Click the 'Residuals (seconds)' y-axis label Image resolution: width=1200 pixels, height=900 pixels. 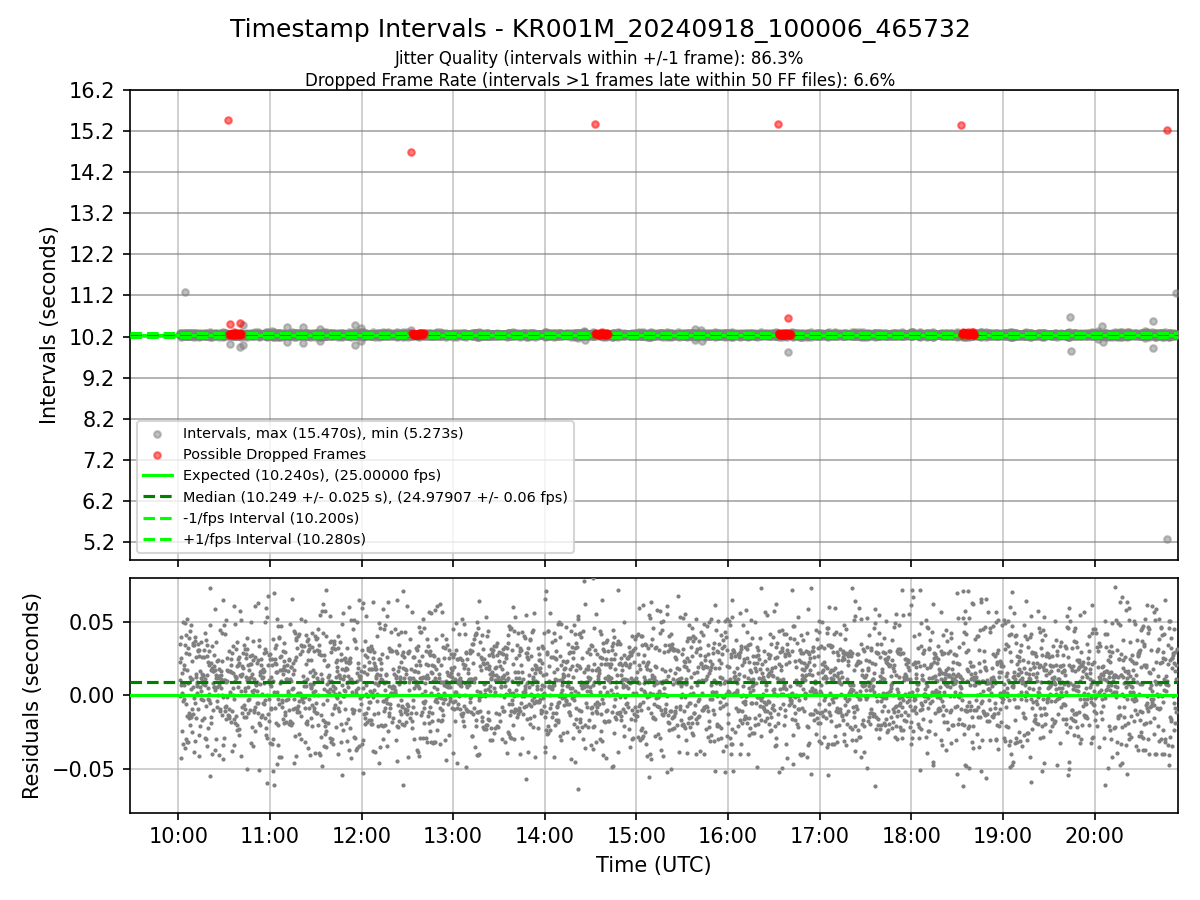[31, 696]
